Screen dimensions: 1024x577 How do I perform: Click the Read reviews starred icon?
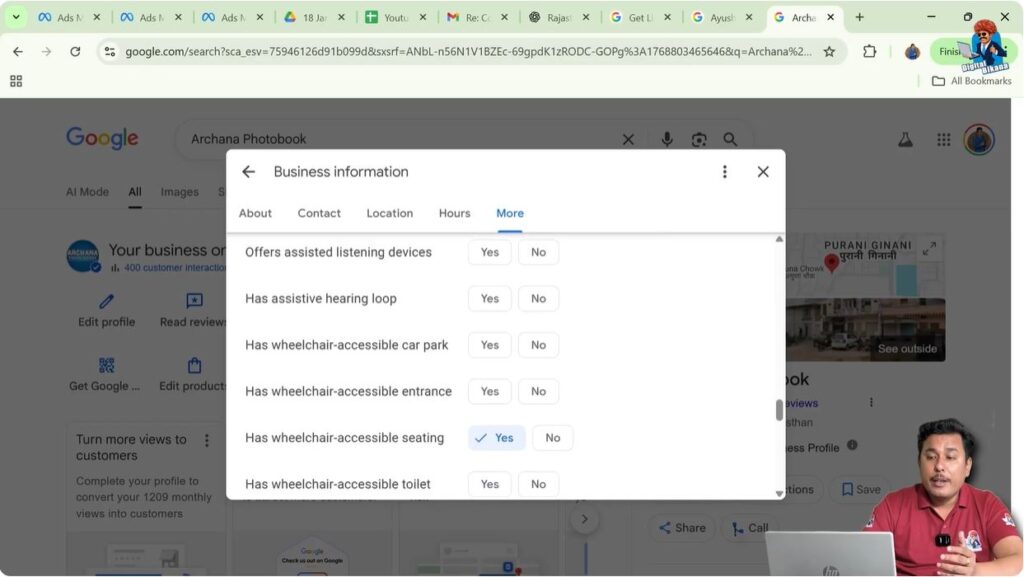coord(193,299)
